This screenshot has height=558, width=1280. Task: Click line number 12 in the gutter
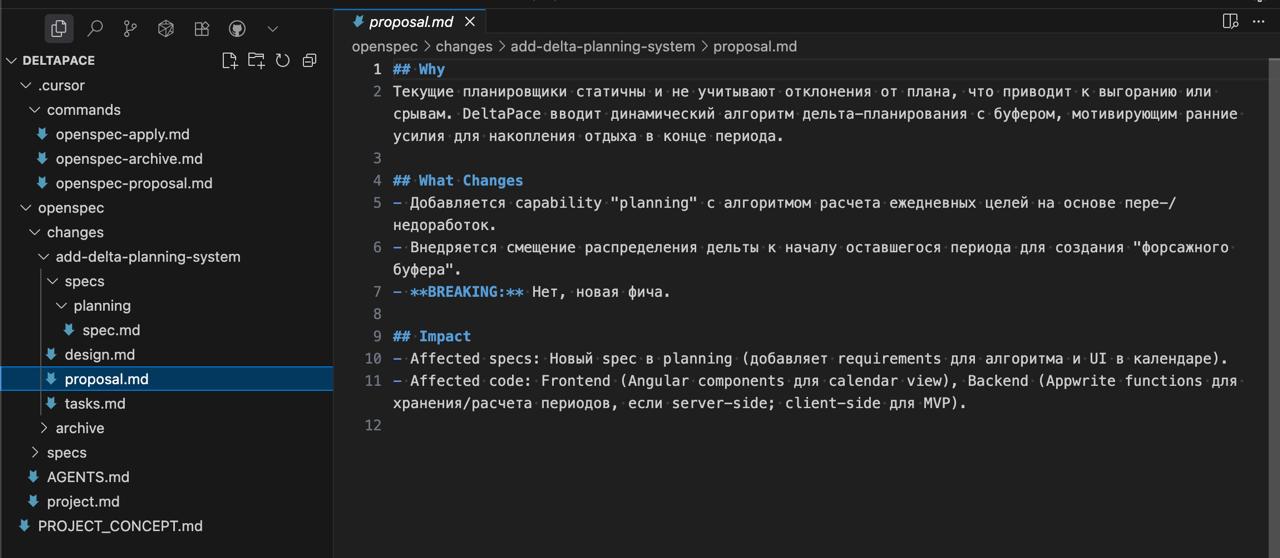coord(373,425)
